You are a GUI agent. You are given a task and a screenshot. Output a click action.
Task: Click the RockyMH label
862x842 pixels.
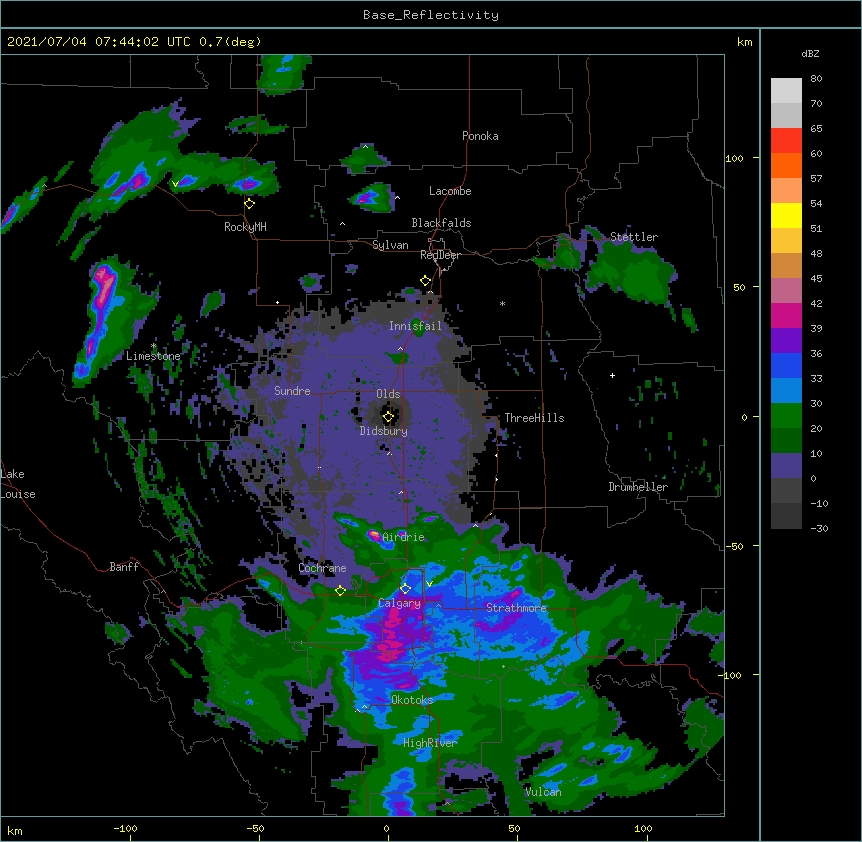245,227
